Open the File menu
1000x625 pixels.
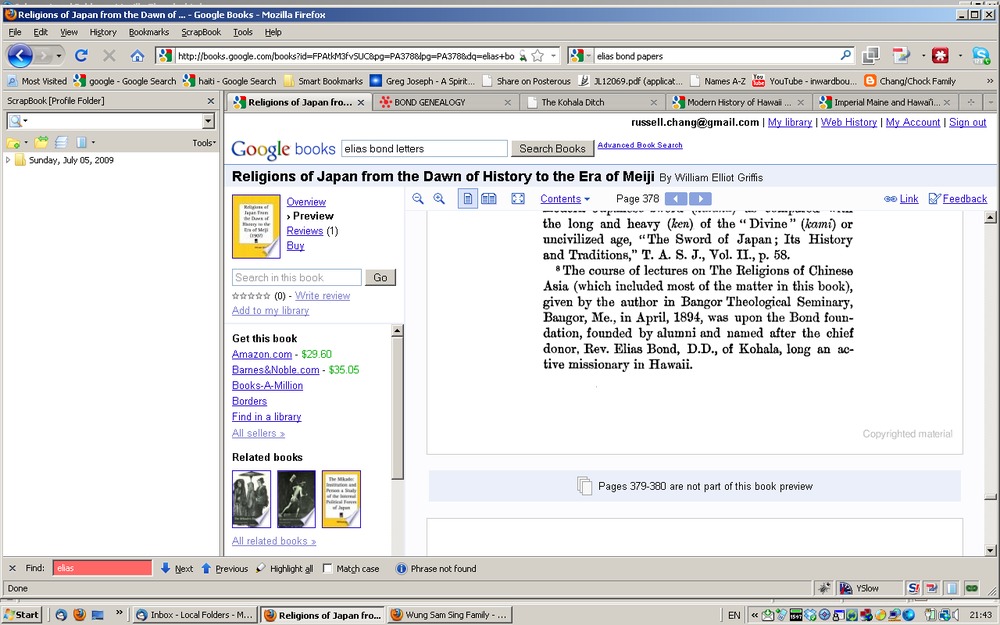(15, 32)
